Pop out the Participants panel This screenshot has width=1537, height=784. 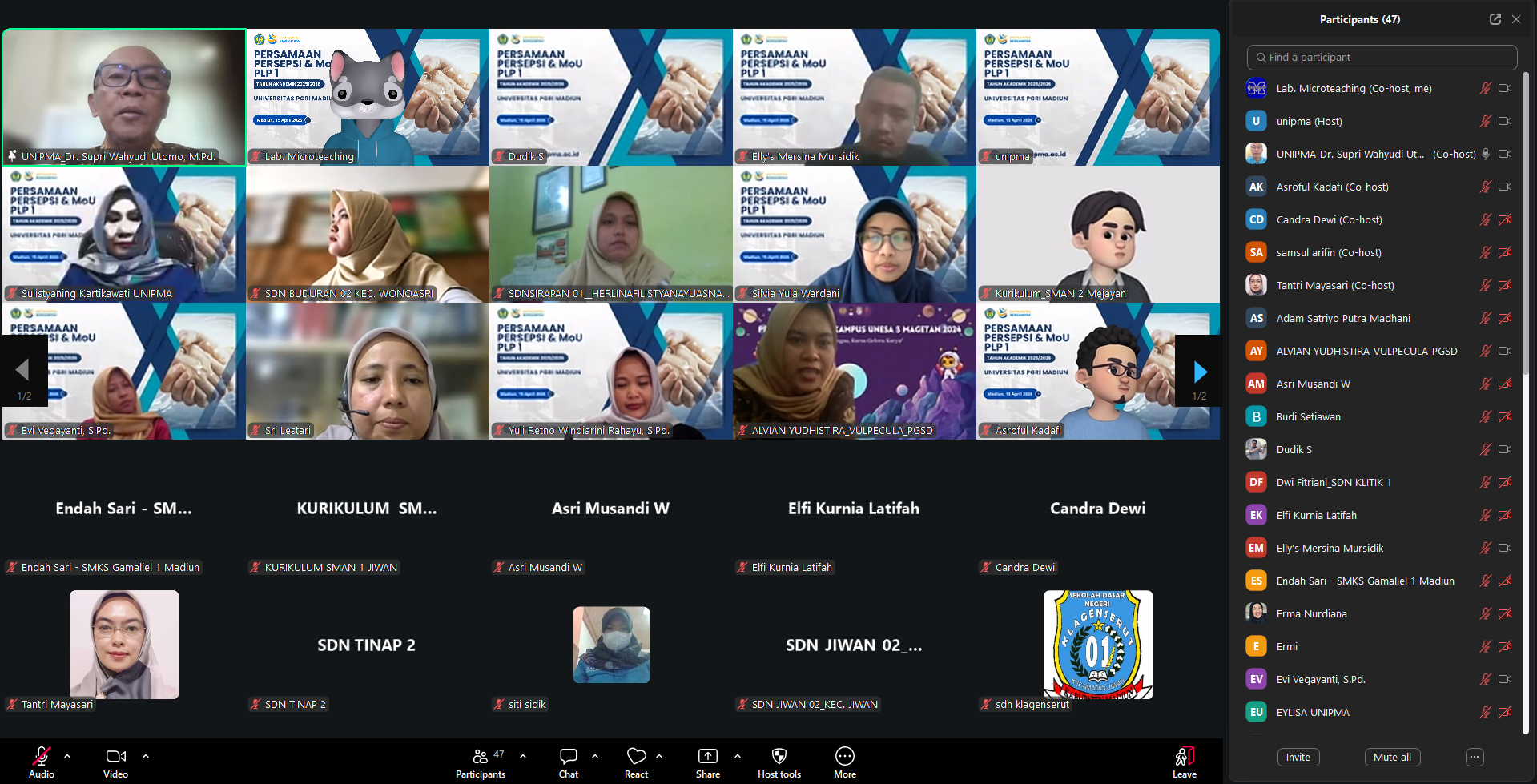point(1495,19)
